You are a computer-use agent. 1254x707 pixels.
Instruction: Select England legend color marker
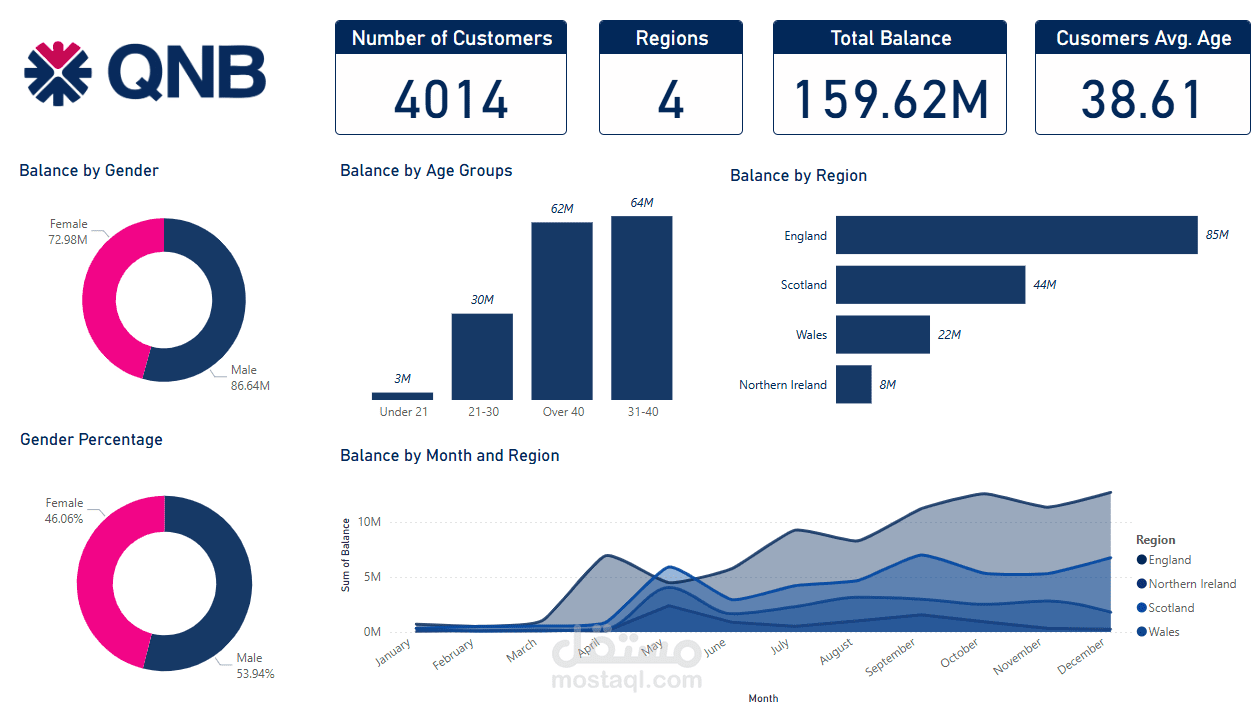[x=1141, y=561]
